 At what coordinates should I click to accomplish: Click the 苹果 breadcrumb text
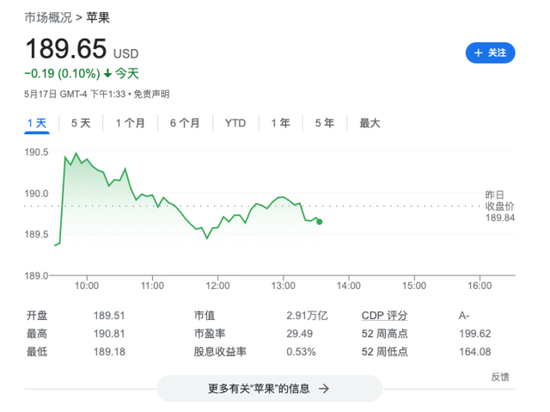point(98,18)
